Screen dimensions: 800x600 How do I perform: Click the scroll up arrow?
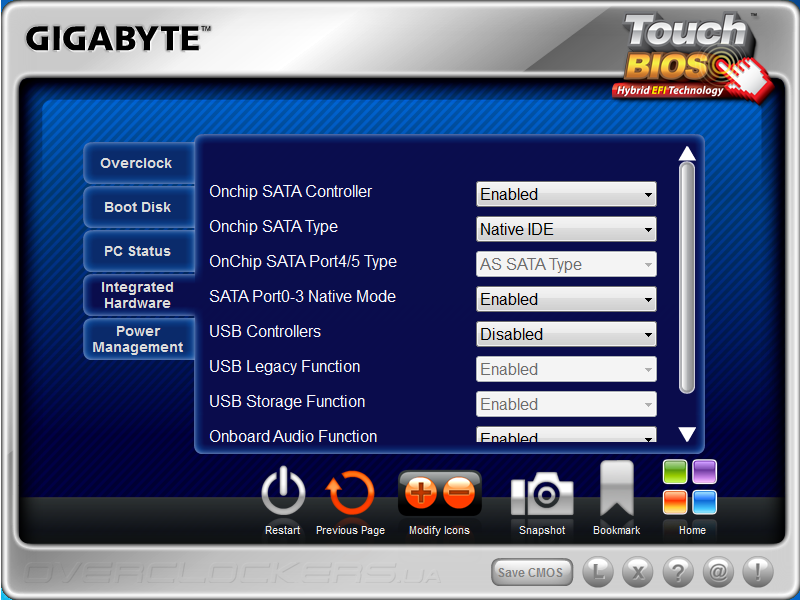pos(687,153)
